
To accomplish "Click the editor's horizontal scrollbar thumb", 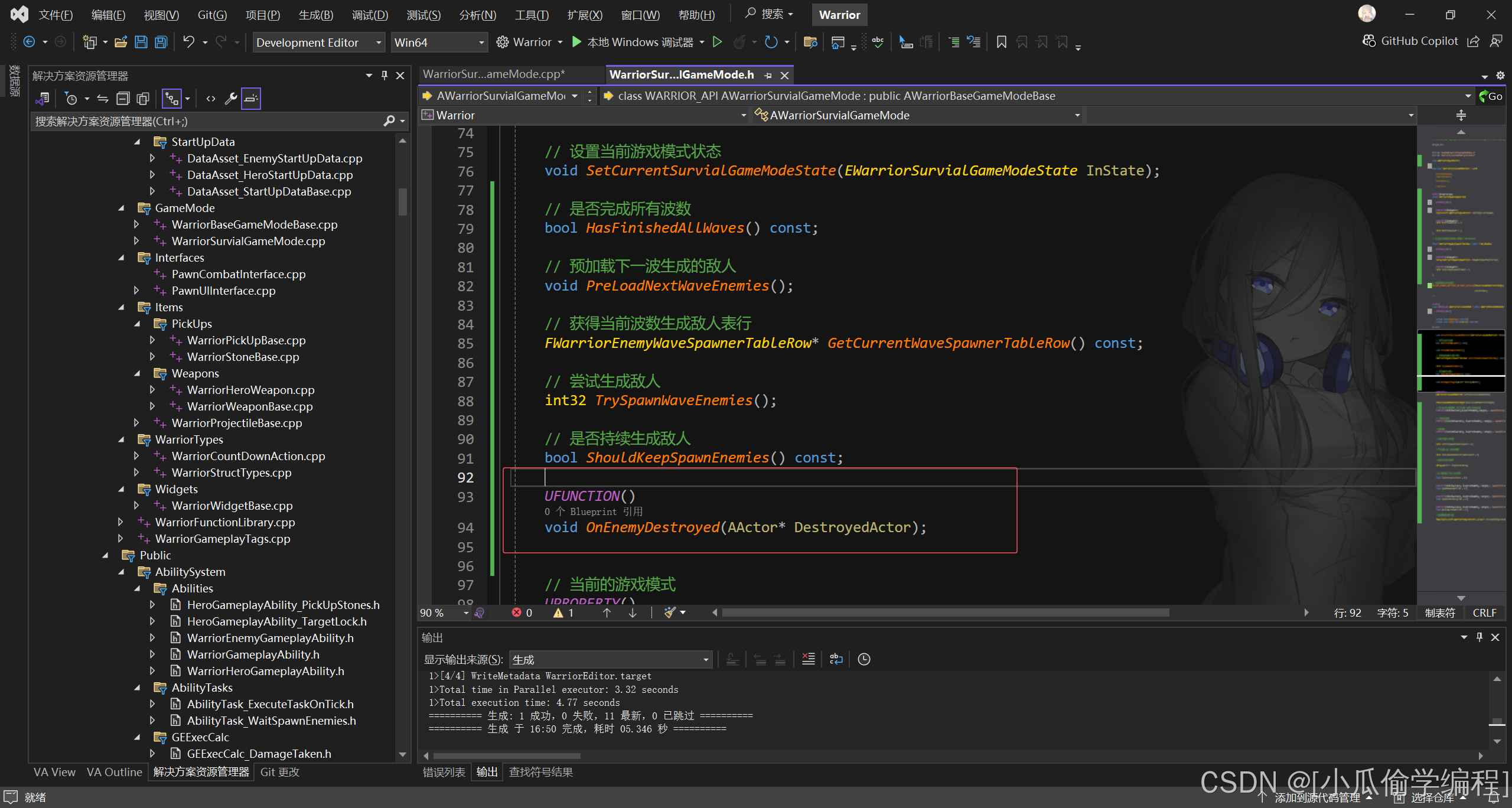I will click(x=945, y=612).
